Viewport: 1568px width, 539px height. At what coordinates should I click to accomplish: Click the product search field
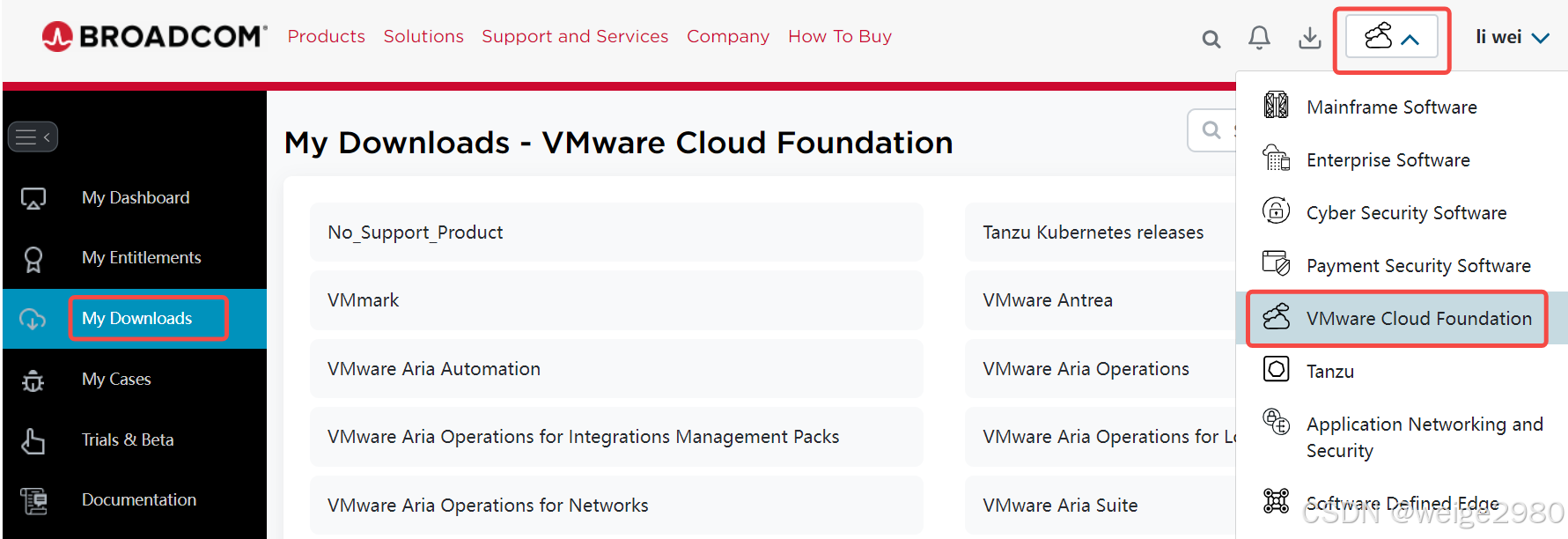[x=1212, y=130]
